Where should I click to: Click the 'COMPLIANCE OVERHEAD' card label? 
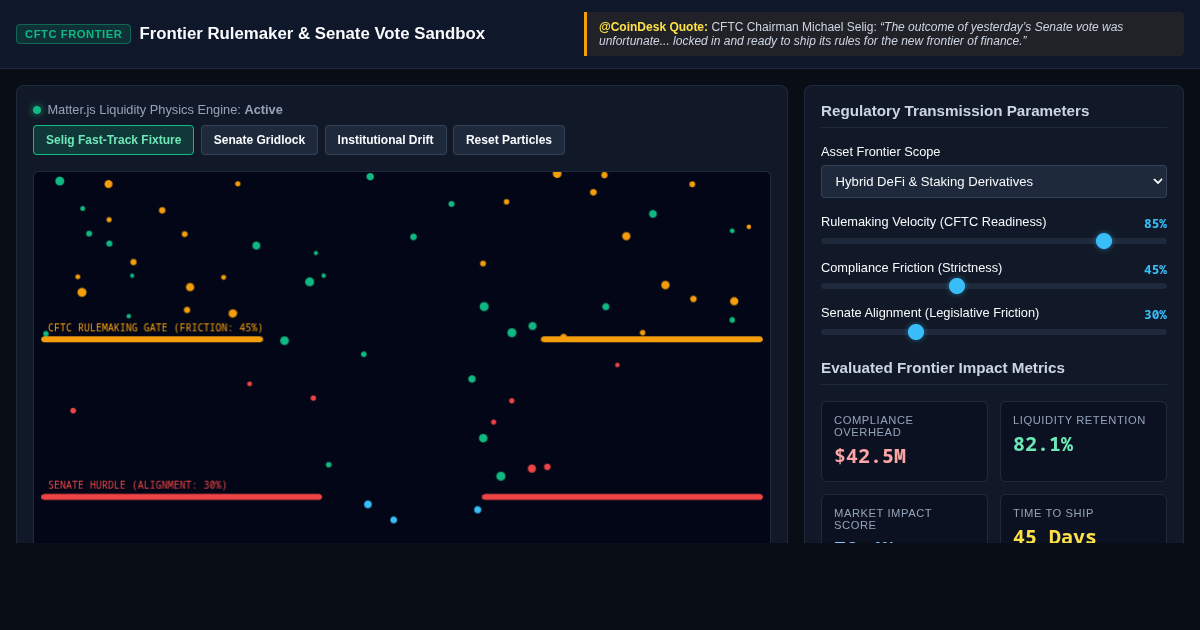[x=874, y=426]
